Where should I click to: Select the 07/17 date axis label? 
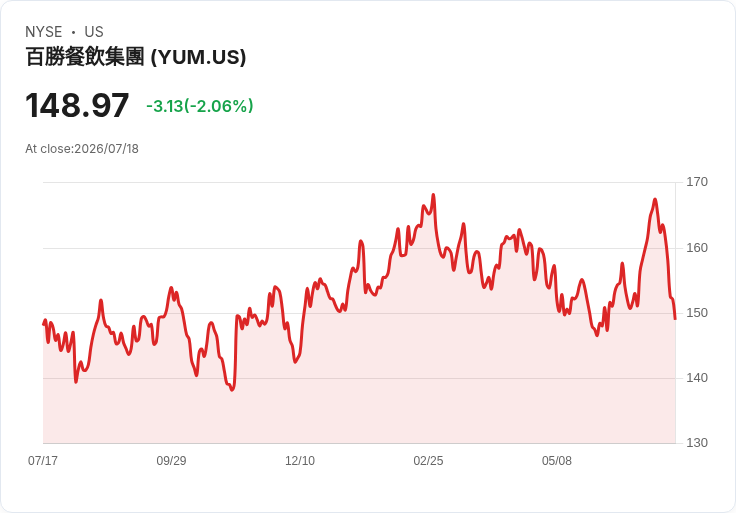click(x=43, y=460)
